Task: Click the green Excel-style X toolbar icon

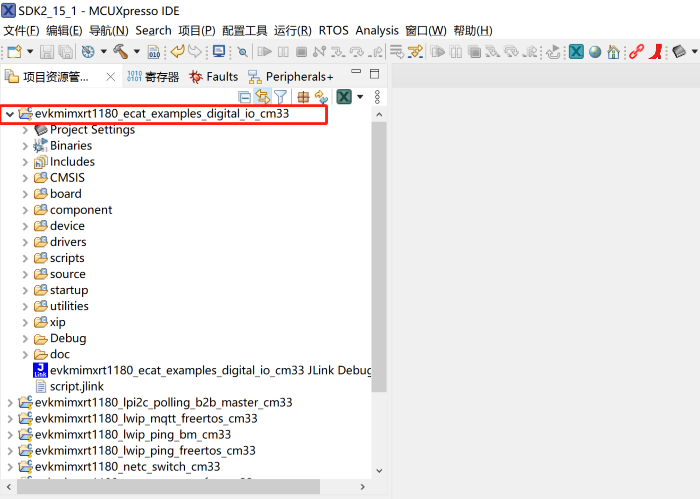Action: tap(577, 51)
